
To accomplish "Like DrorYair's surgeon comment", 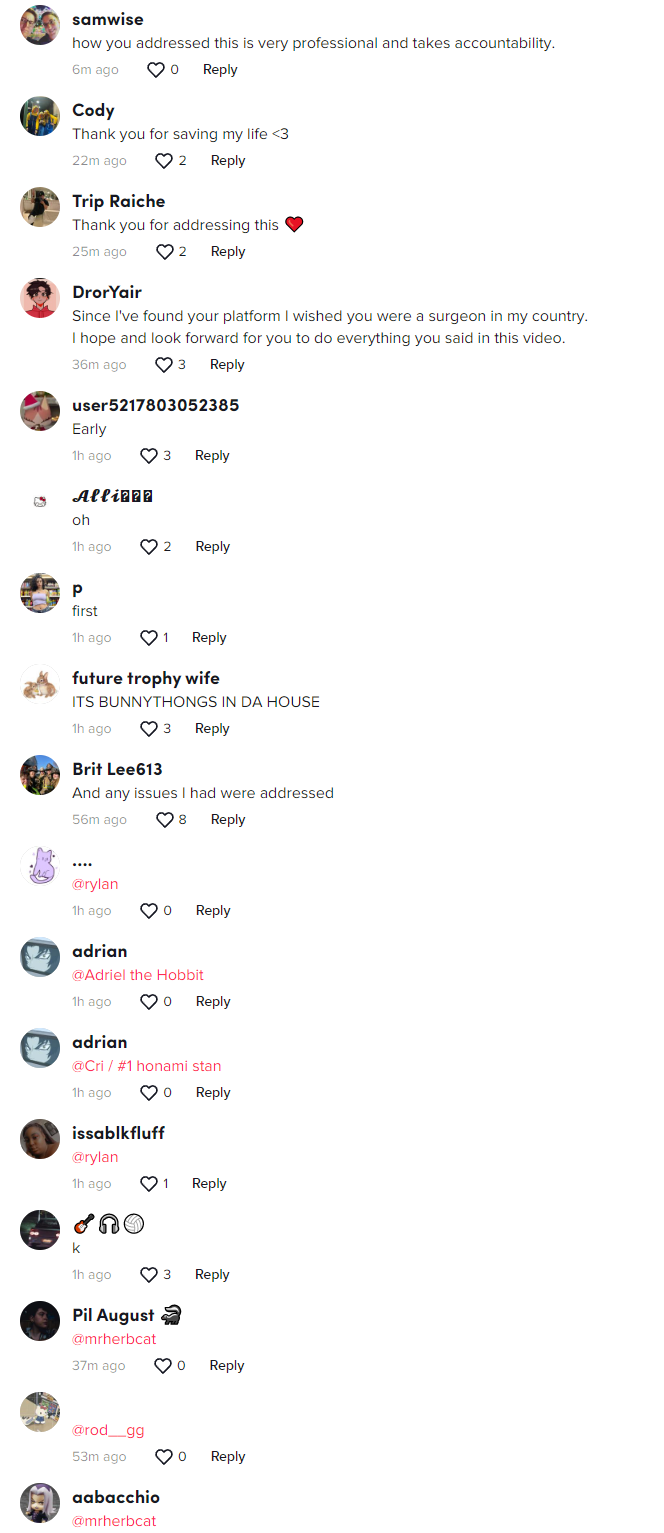I will point(164,365).
